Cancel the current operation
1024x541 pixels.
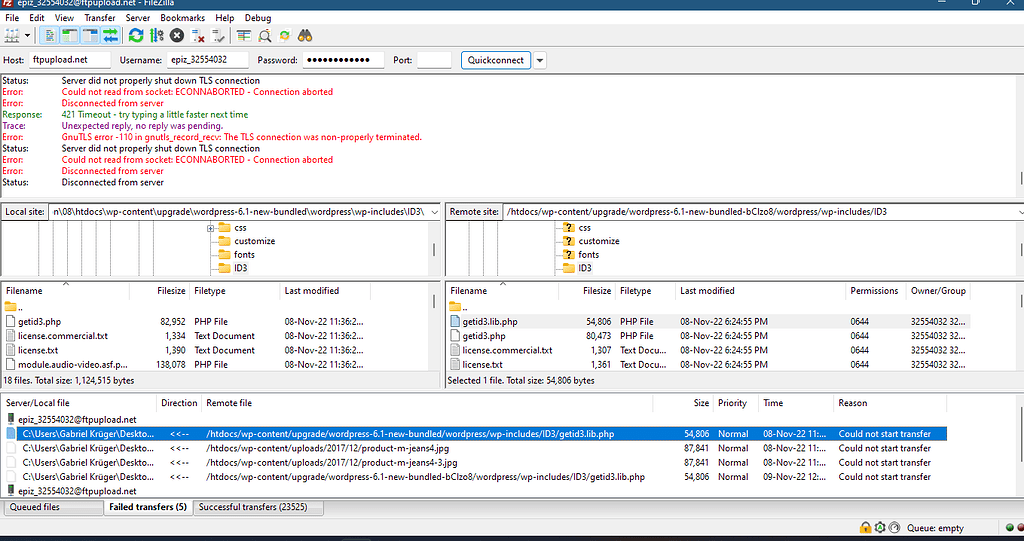click(177, 36)
